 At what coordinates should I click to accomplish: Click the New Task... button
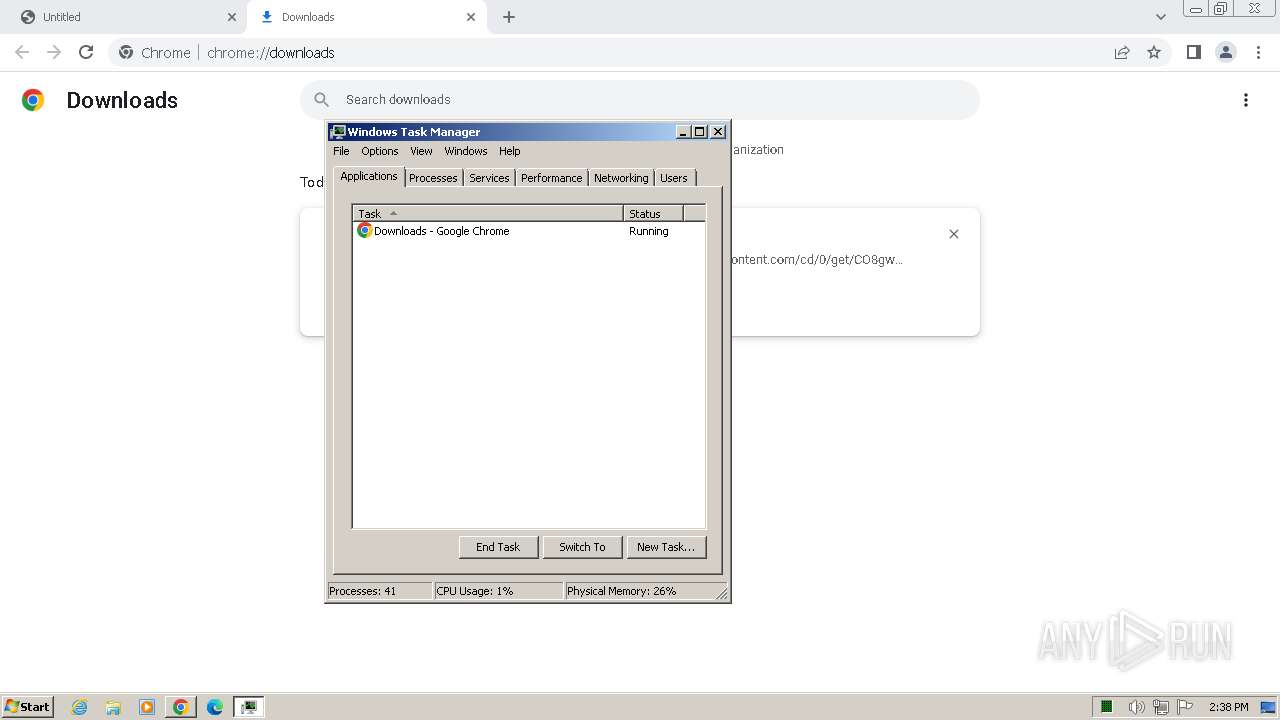coord(666,547)
